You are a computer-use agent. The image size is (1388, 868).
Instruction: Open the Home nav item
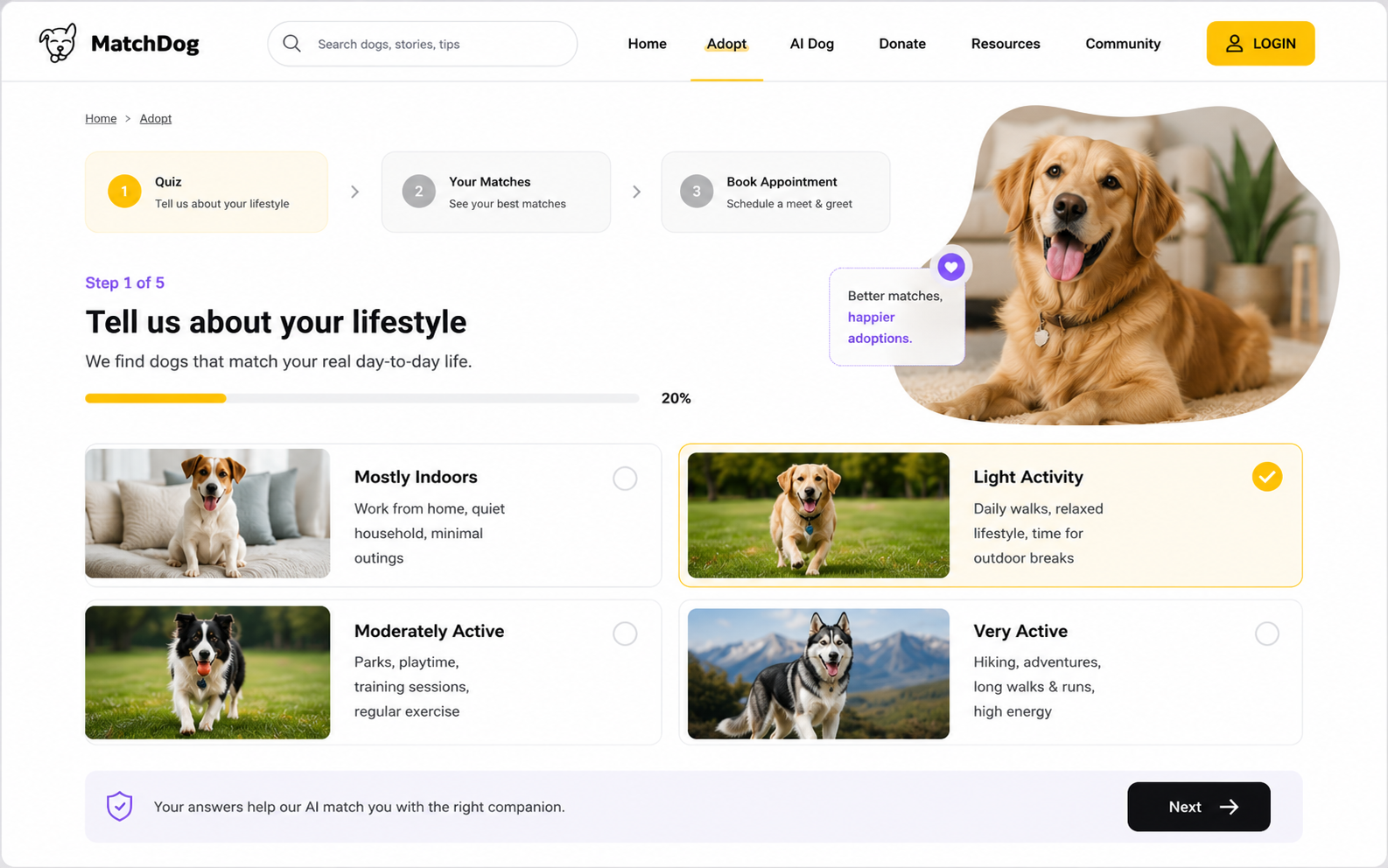[x=647, y=44]
